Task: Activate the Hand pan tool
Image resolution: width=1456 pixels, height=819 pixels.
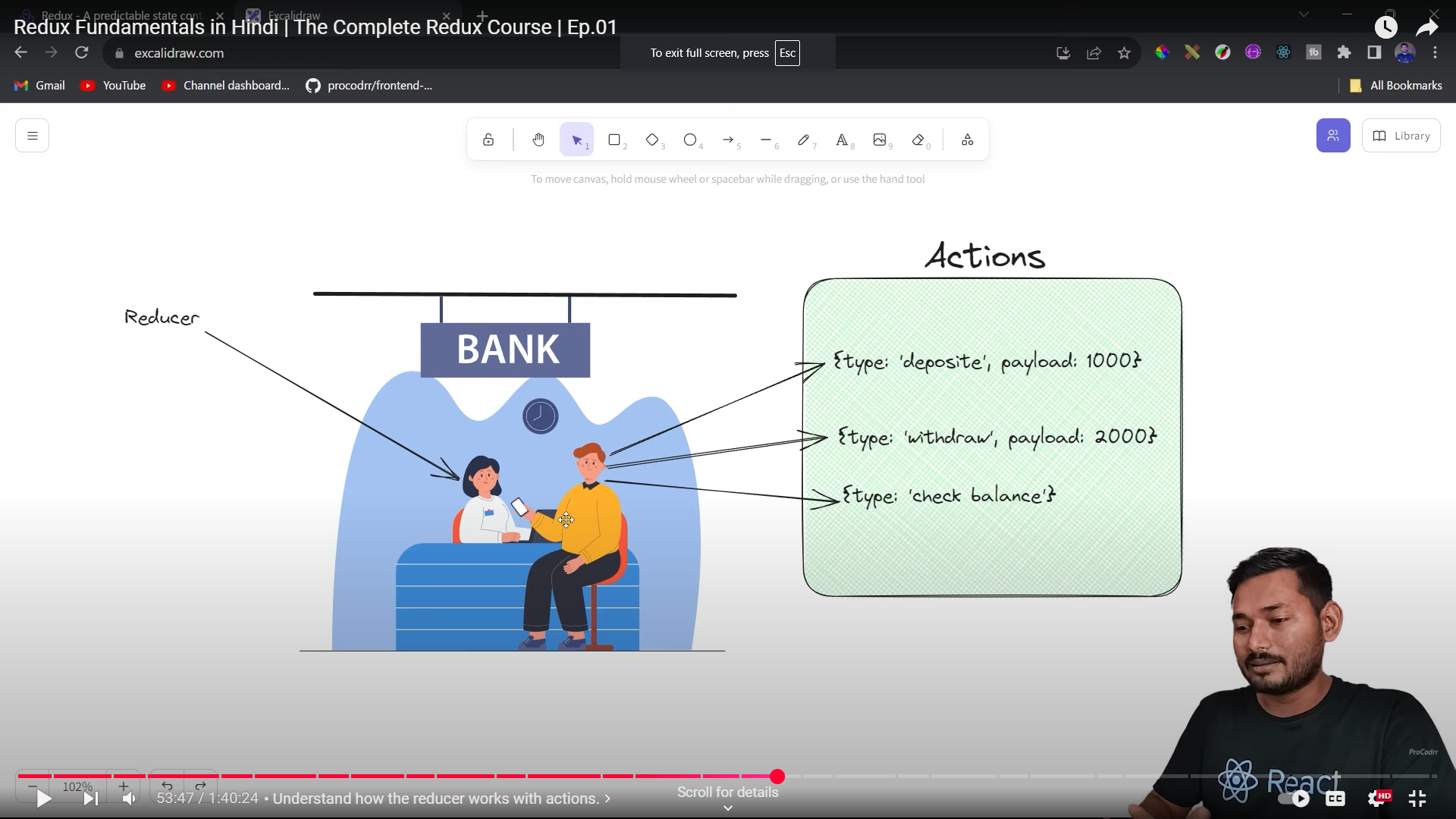Action: [x=538, y=140]
